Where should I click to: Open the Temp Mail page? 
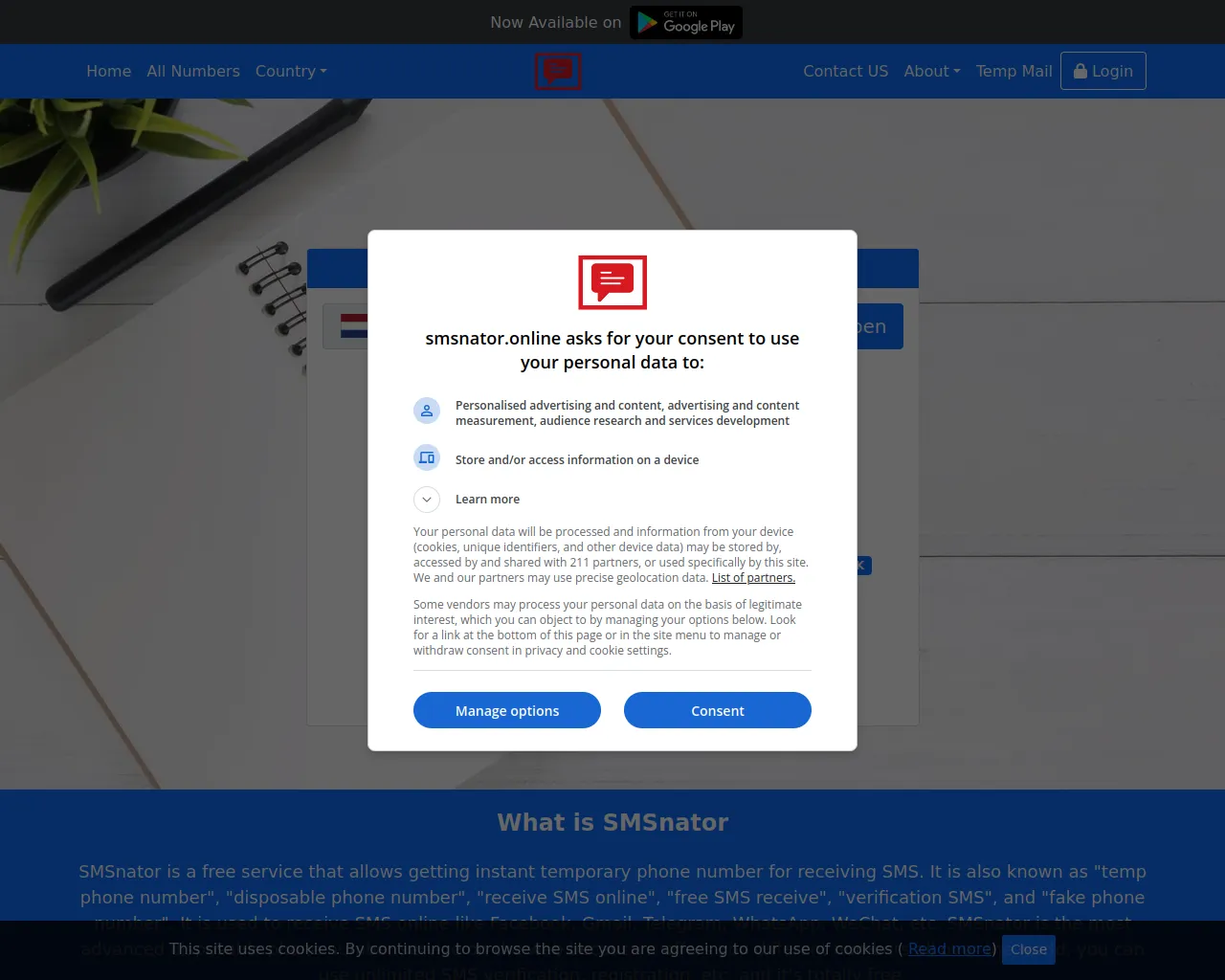click(x=1014, y=71)
